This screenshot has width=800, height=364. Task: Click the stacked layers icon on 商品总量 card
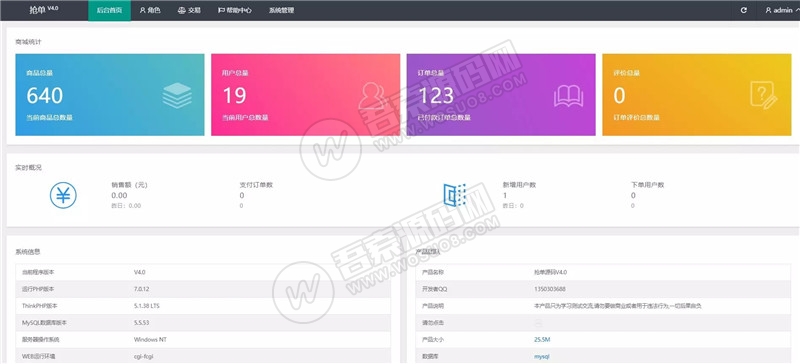point(177,95)
